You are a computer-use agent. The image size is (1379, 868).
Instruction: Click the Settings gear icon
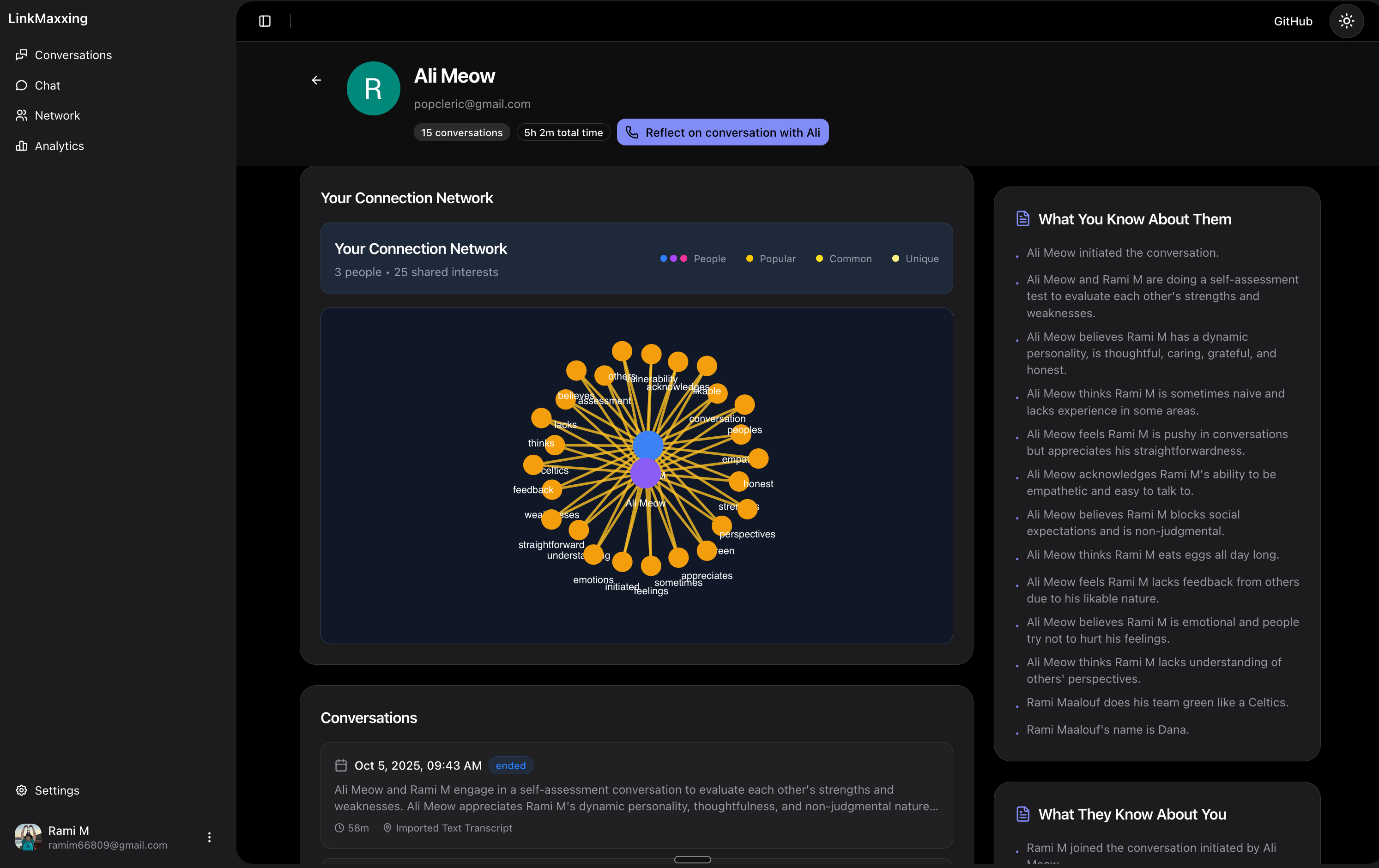(x=22, y=790)
